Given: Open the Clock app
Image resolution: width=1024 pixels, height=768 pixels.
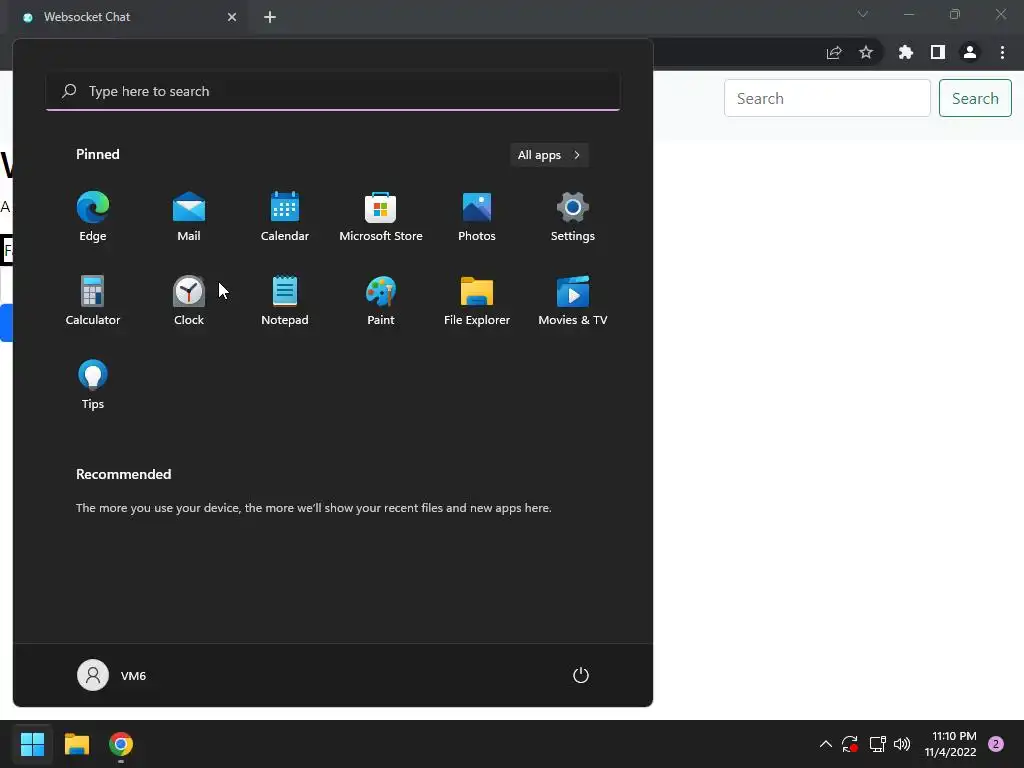Looking at the screenshot, I should 189,300.
